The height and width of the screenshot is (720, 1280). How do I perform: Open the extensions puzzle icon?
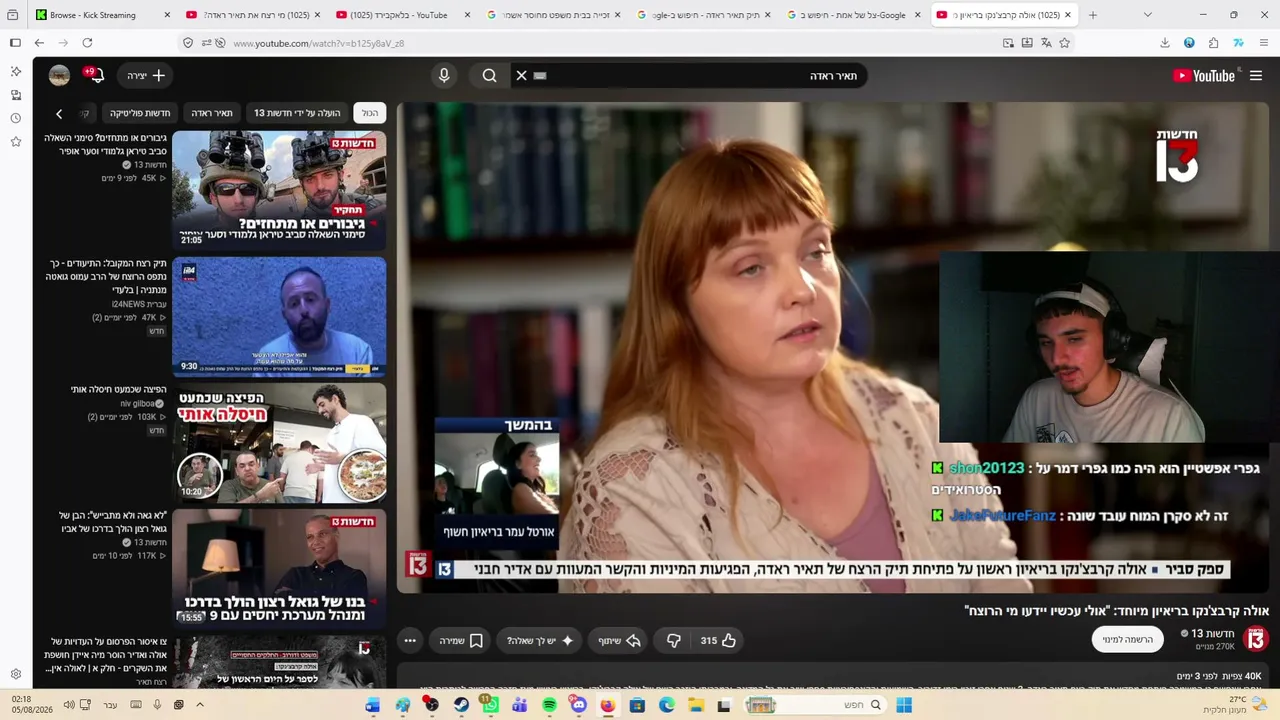[1213, 43]
